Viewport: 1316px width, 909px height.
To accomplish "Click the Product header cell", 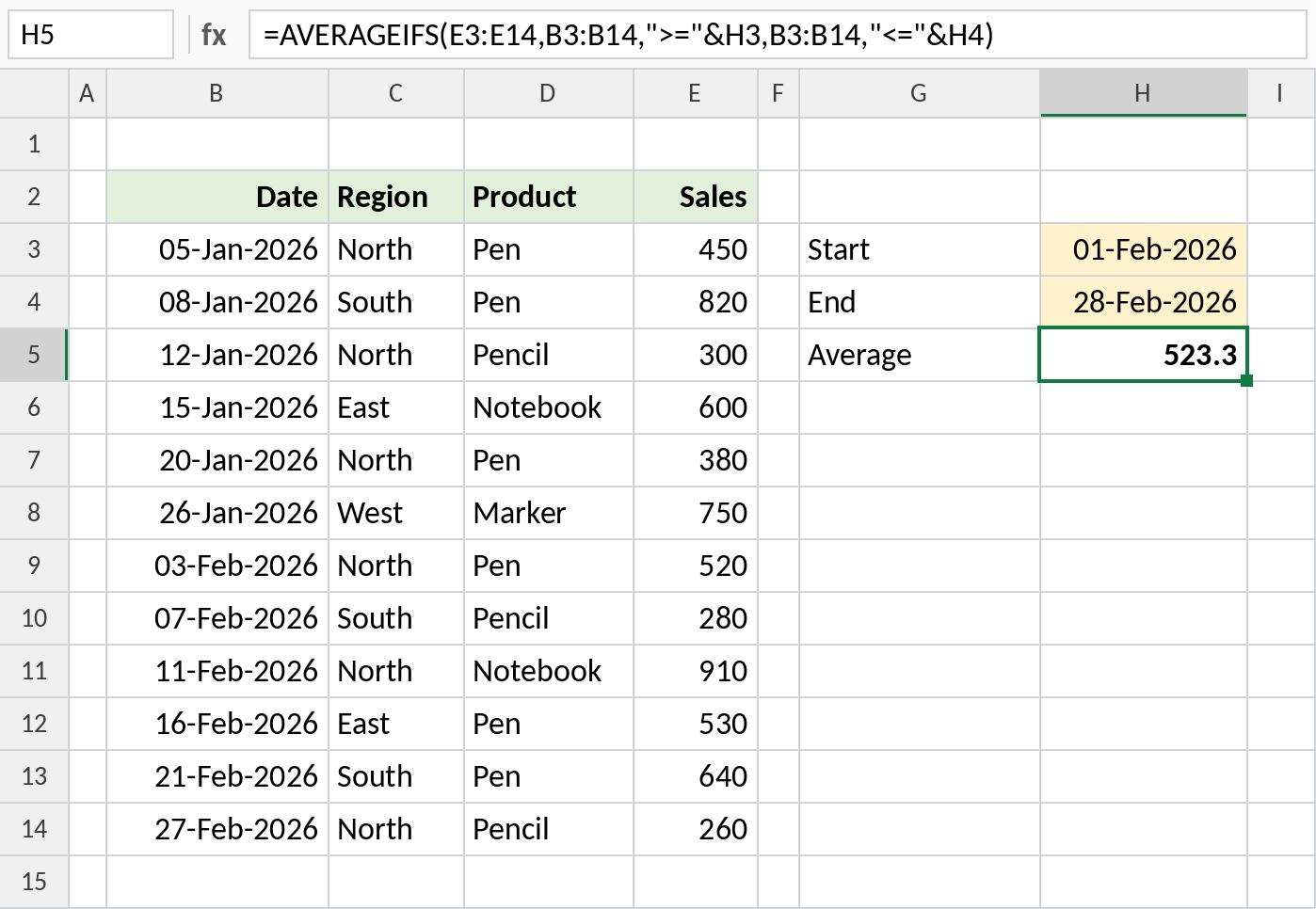I will click(549, 197).
